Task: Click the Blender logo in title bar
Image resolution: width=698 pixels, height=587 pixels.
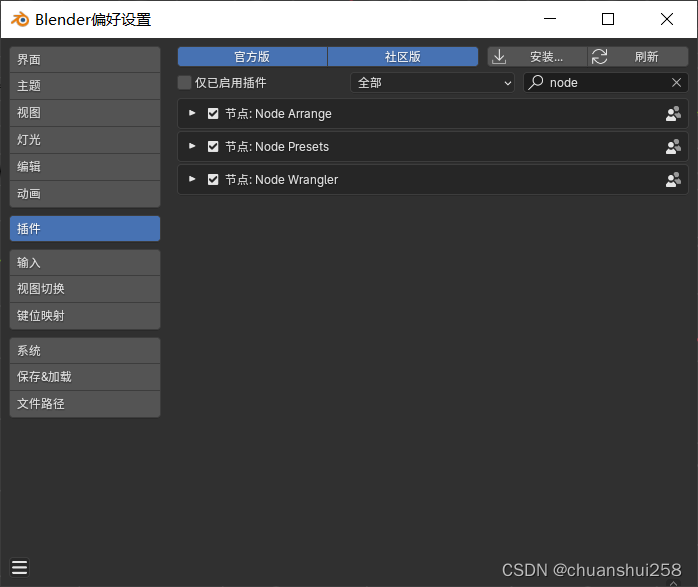Action: [x=20, y=20]
